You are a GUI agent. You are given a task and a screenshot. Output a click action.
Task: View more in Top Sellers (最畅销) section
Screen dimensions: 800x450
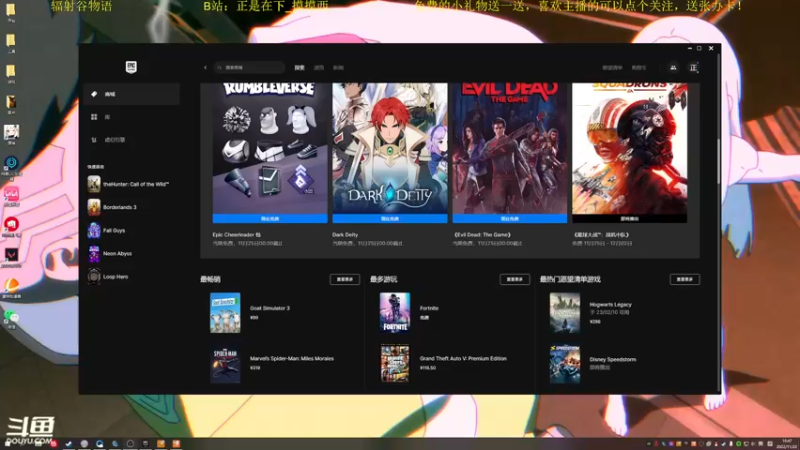pos(345,279)
